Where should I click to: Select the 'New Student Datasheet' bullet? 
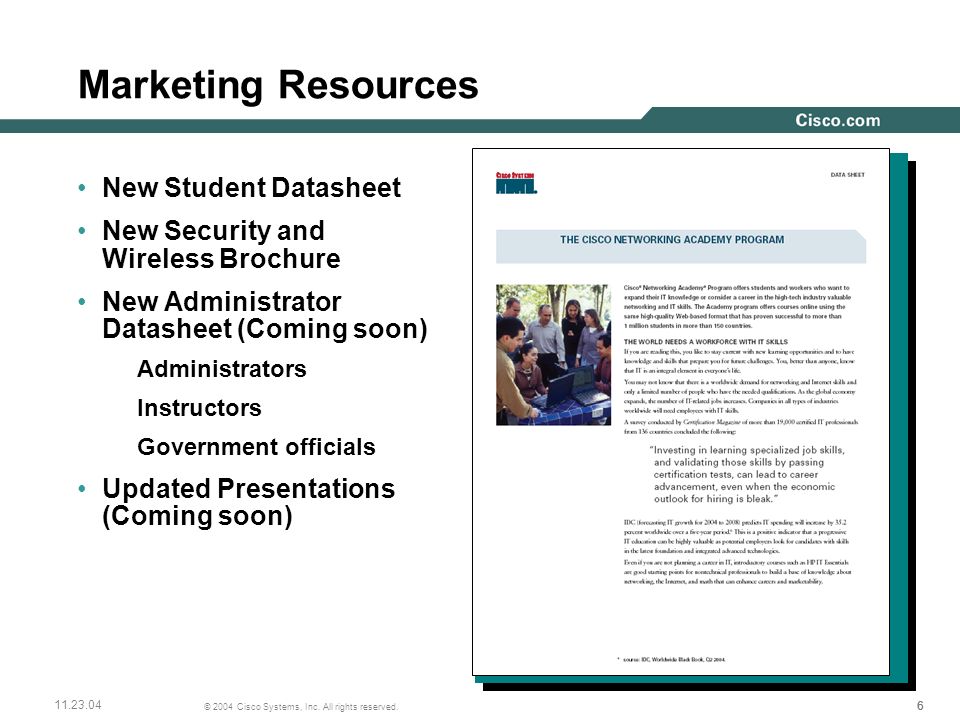click(252, 187)
